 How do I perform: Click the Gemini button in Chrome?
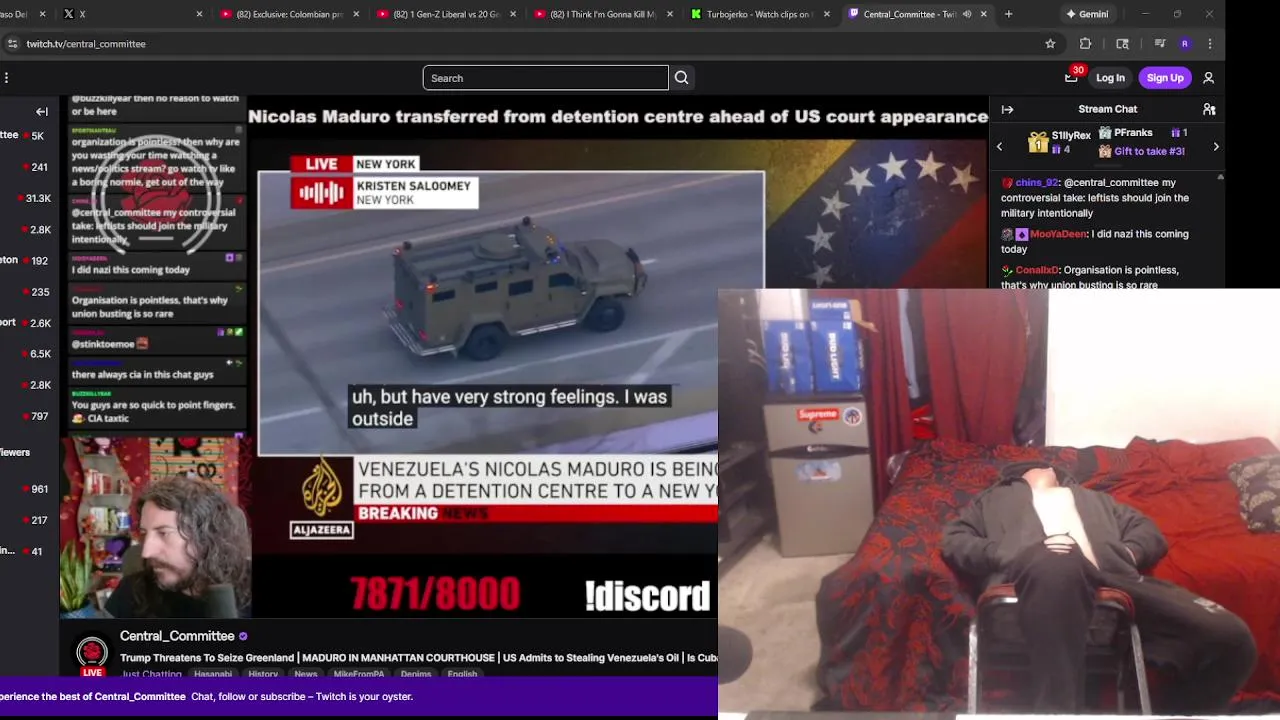click(x=1087, y=14)
